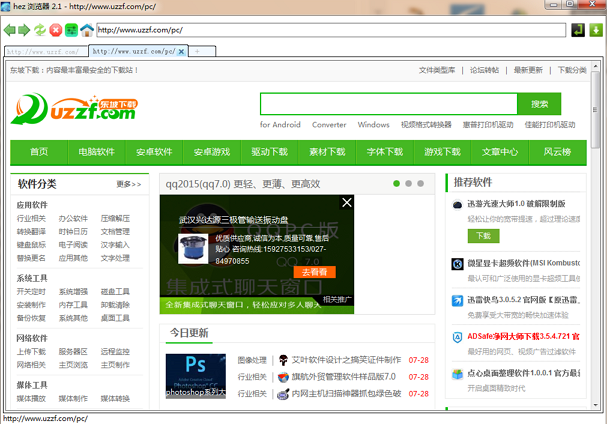Click the 迅游光速大师 app icon

click(x=457, y=204)
